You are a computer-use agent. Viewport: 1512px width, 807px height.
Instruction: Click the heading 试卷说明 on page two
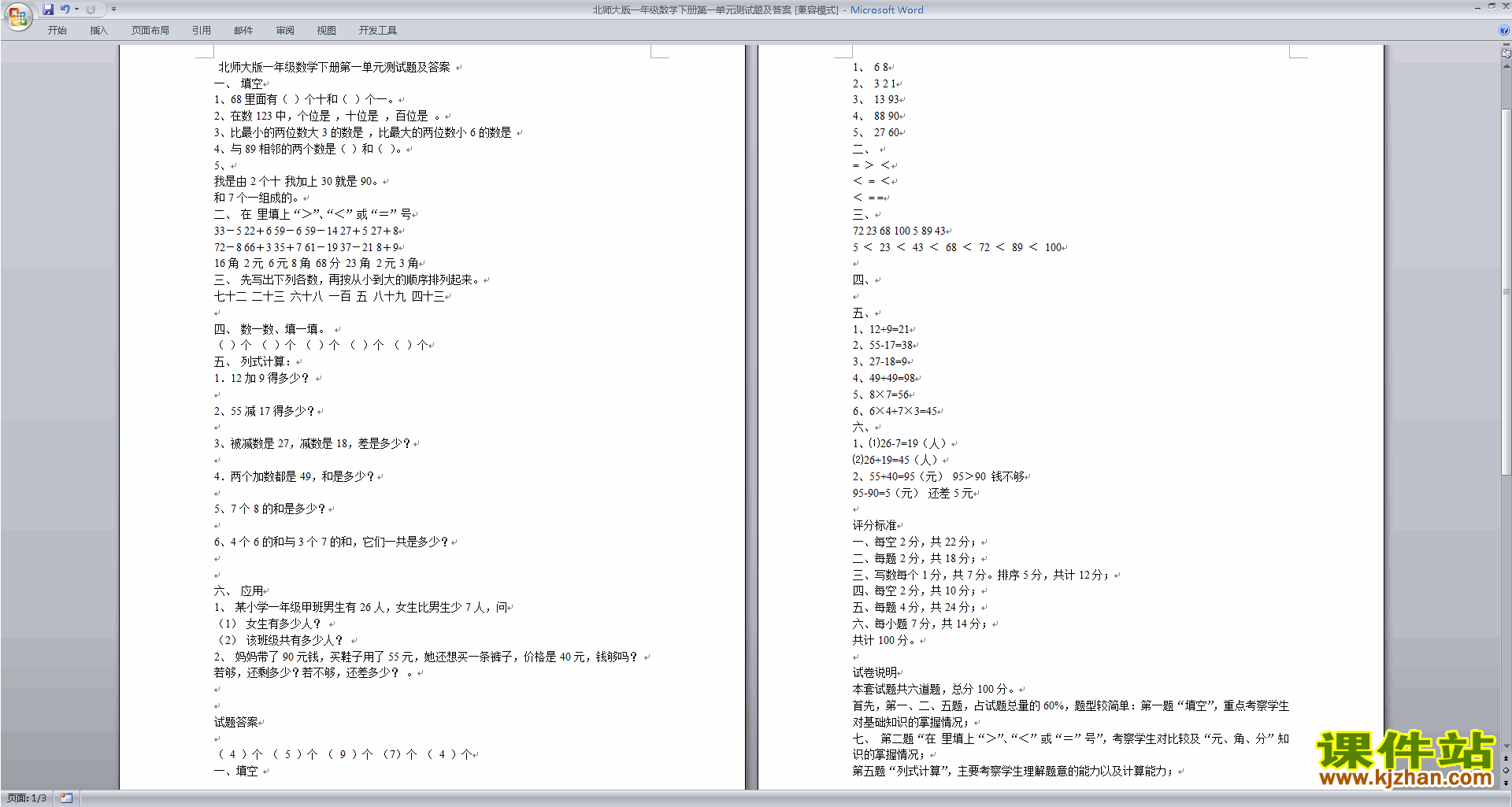point(874,672)
